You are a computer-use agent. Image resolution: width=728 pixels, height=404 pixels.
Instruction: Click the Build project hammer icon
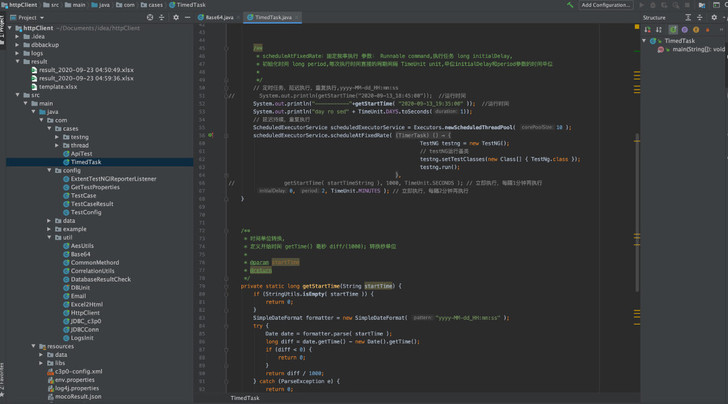(571, 5)
